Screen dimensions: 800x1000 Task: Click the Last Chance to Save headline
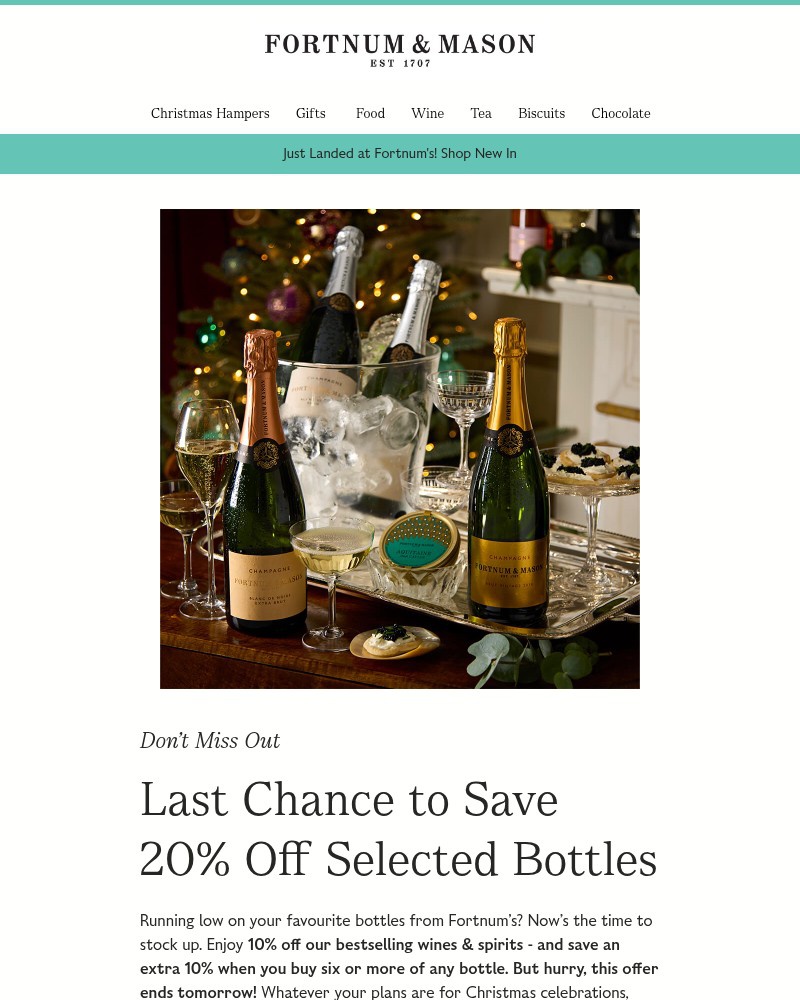[x=348, y=799]
